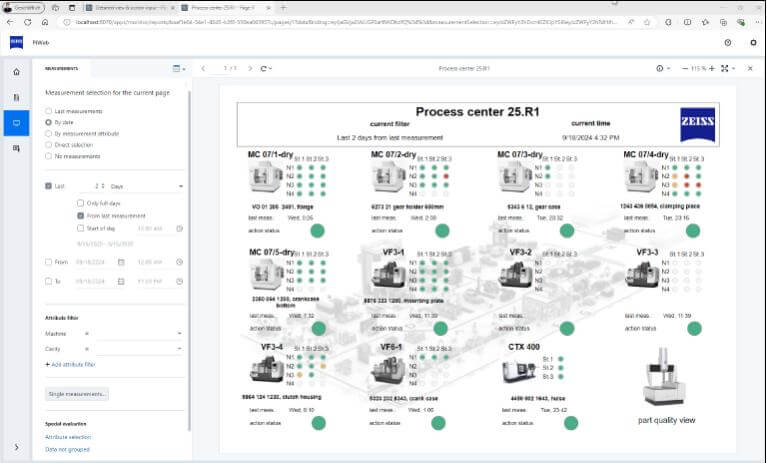
Task: Uncheck 'From last measurement' checkbox
Action: coord(81,215)
